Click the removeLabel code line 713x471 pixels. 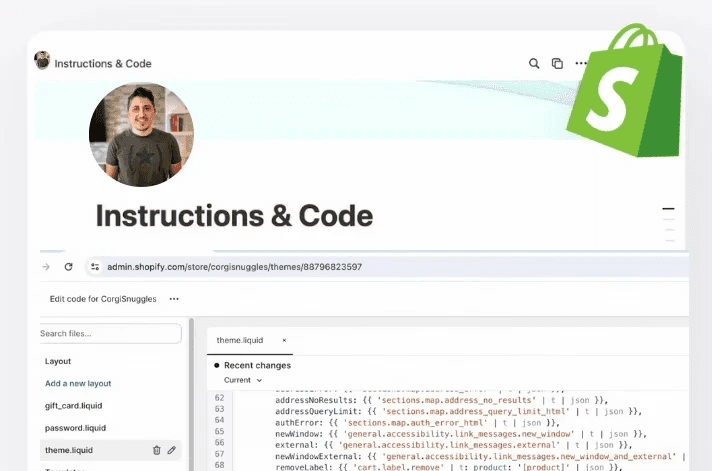click(448, 467)
